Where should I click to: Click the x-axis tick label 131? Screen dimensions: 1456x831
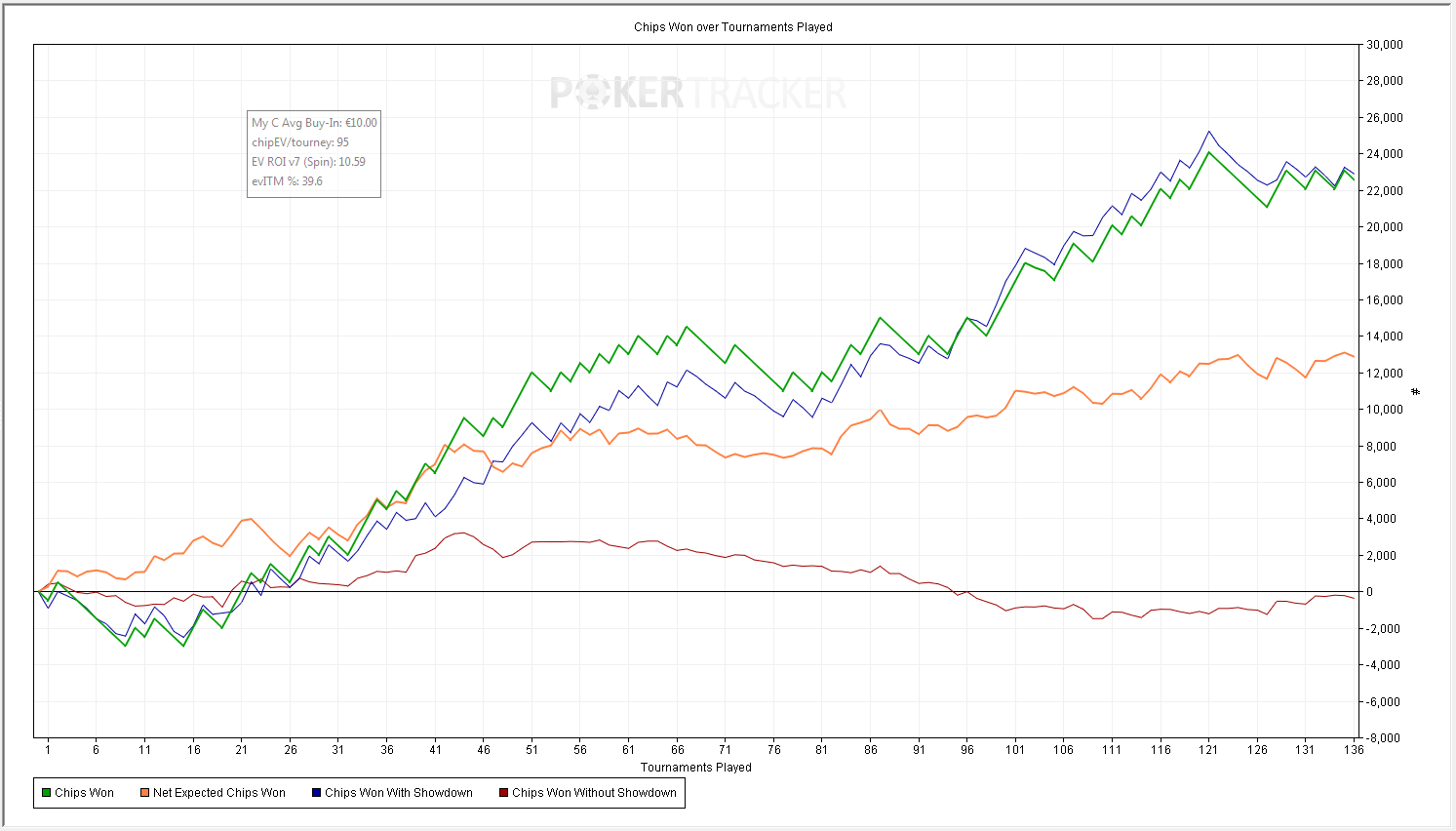click(1305, 750)
